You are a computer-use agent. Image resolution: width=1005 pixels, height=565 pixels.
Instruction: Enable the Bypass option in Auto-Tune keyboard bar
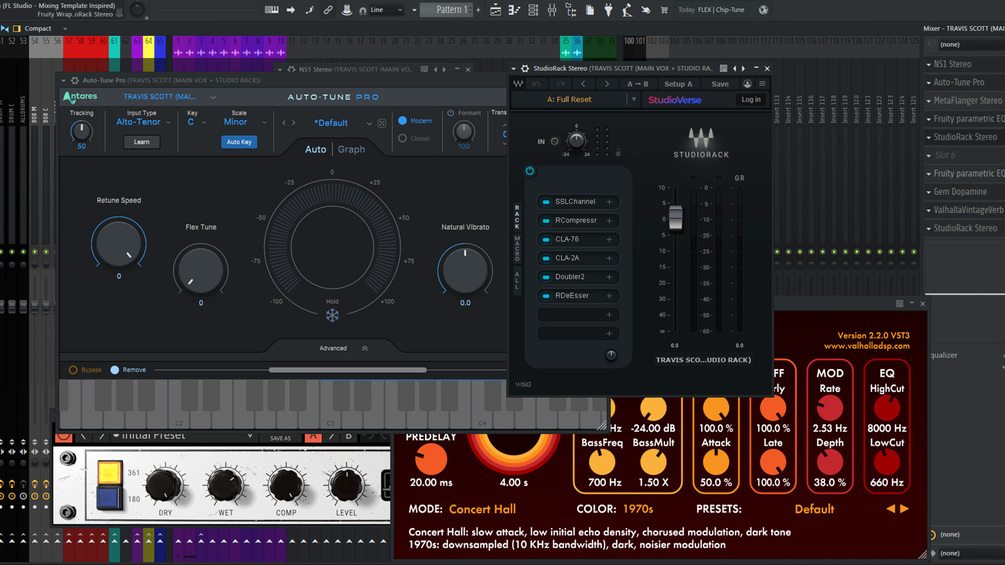(x=73, y=370)
